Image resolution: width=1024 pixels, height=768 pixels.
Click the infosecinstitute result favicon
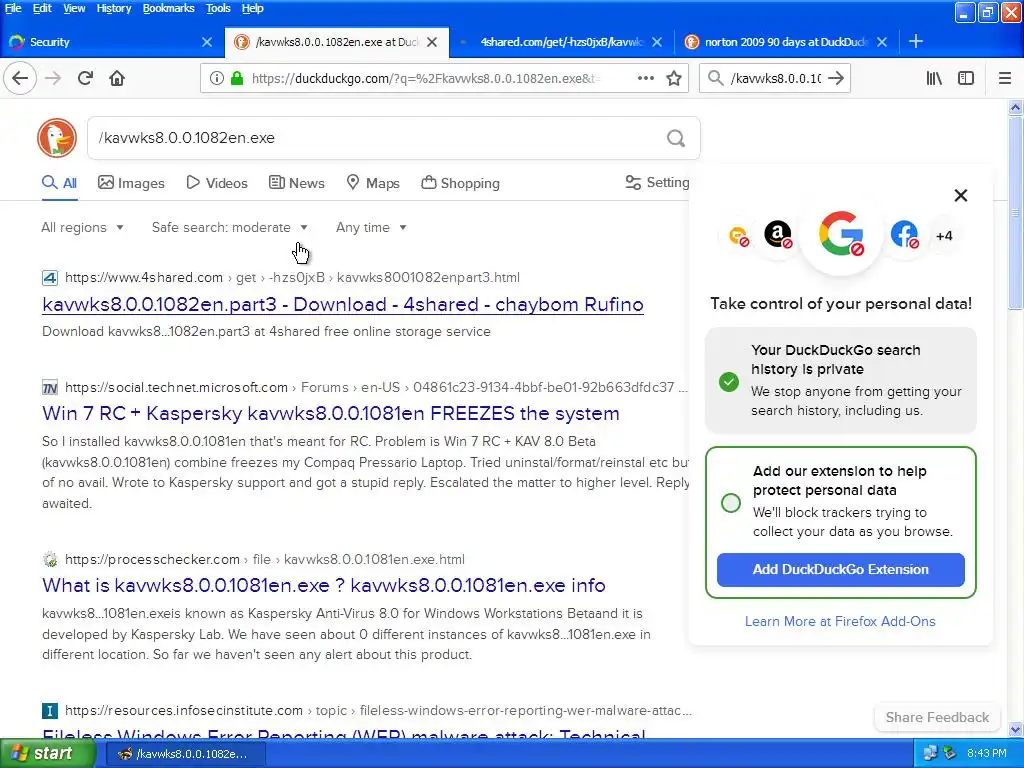coord(50,711)
